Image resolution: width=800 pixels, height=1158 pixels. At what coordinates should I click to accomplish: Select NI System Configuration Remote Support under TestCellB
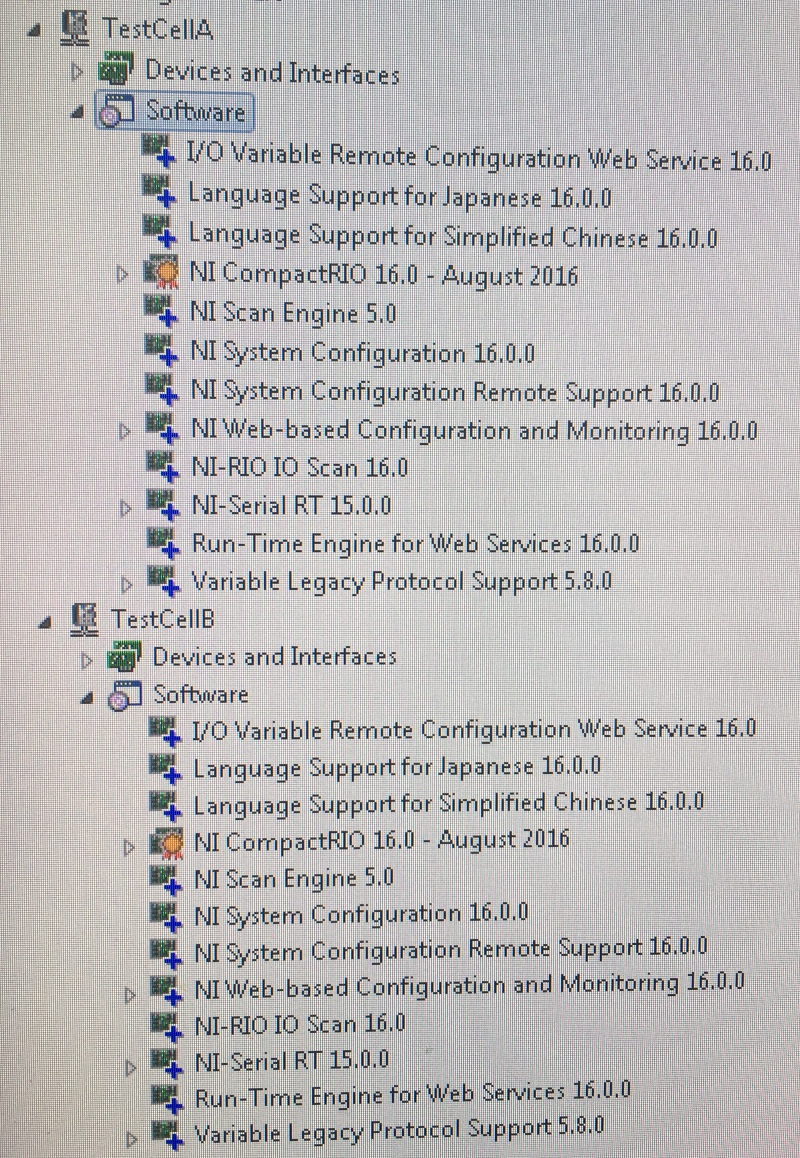pyautogui.click(x=451, y=951)
